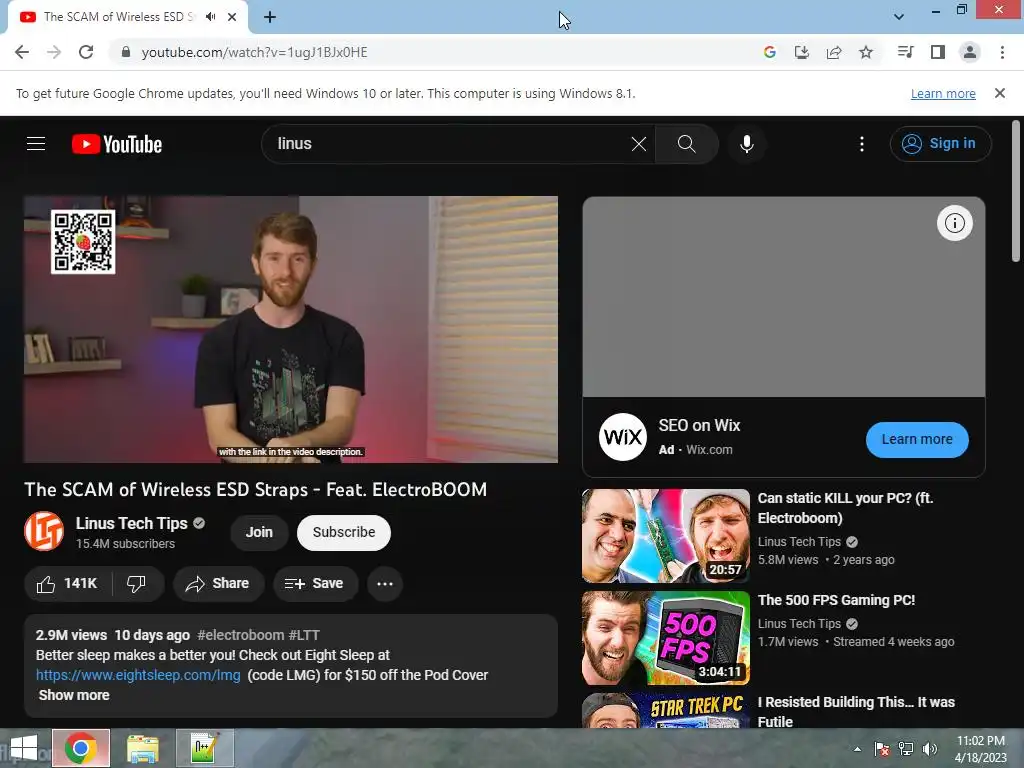Click the browser forward arrow

coord(54,52)
